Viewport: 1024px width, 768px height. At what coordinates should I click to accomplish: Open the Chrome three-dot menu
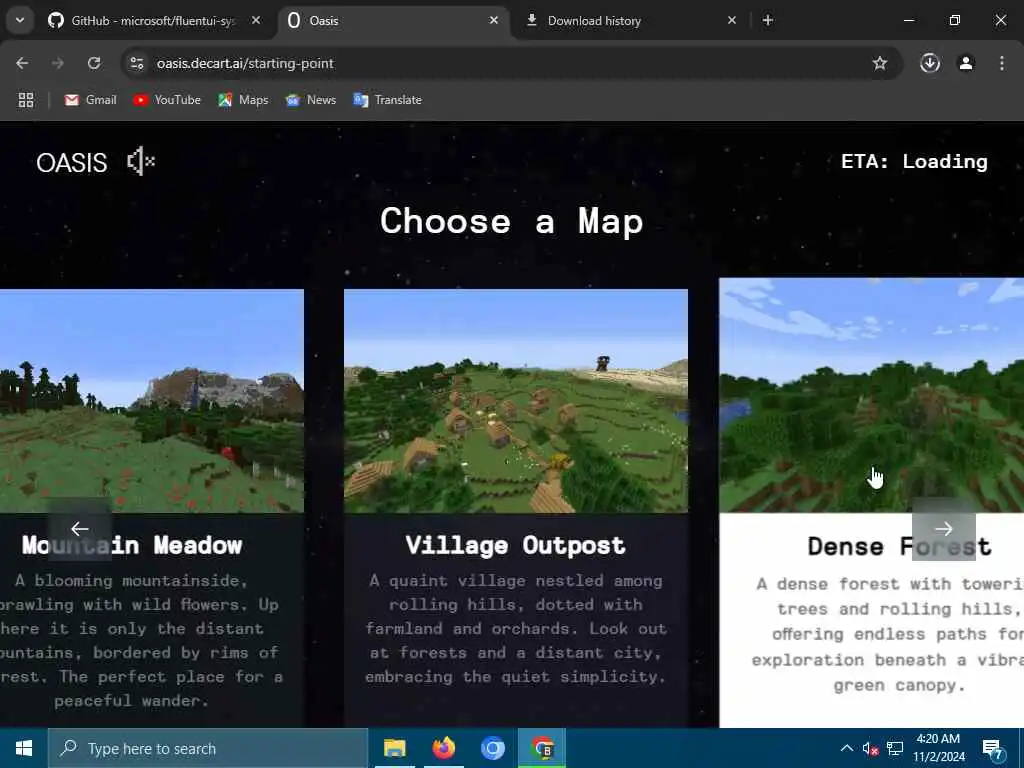(1002, 63)
